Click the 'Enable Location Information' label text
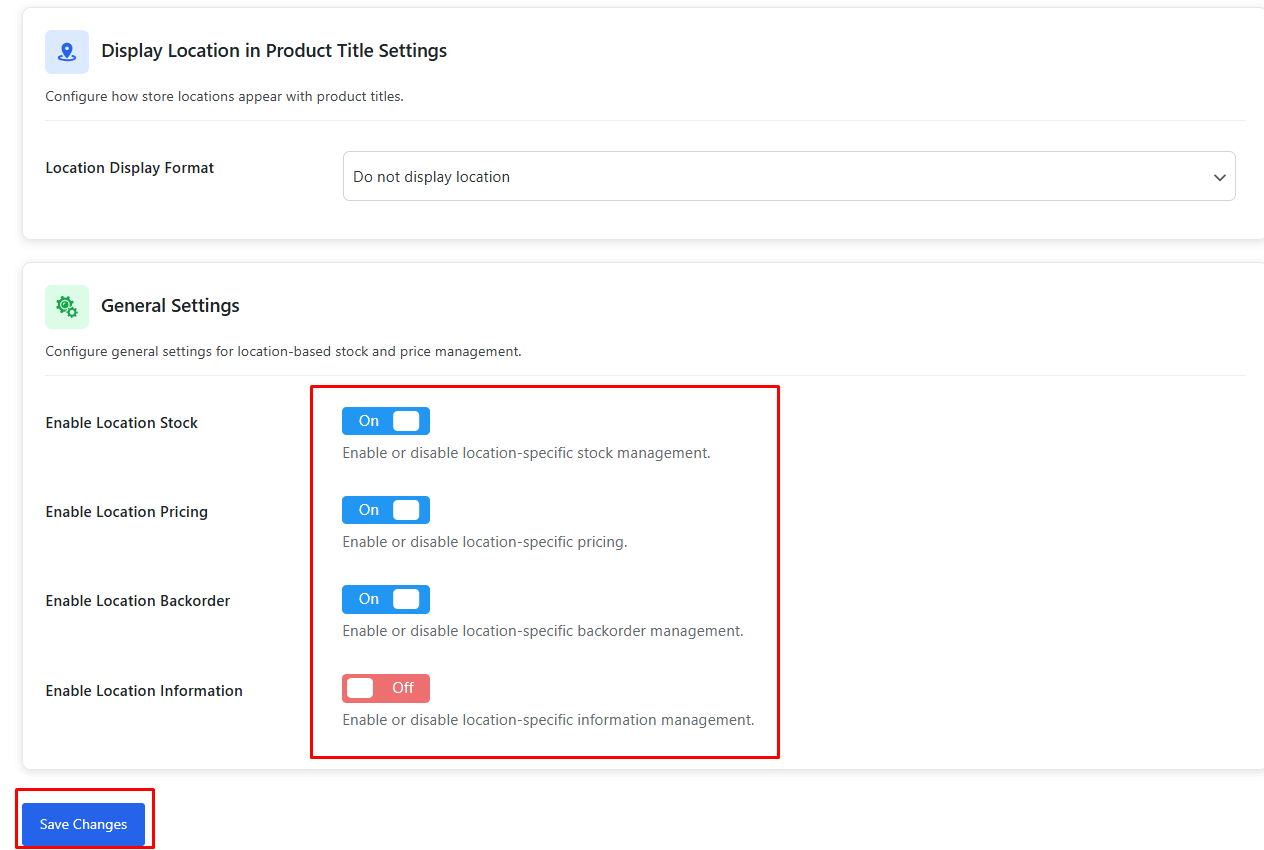Screen dimensions: 1264x850 click(143, 690)
